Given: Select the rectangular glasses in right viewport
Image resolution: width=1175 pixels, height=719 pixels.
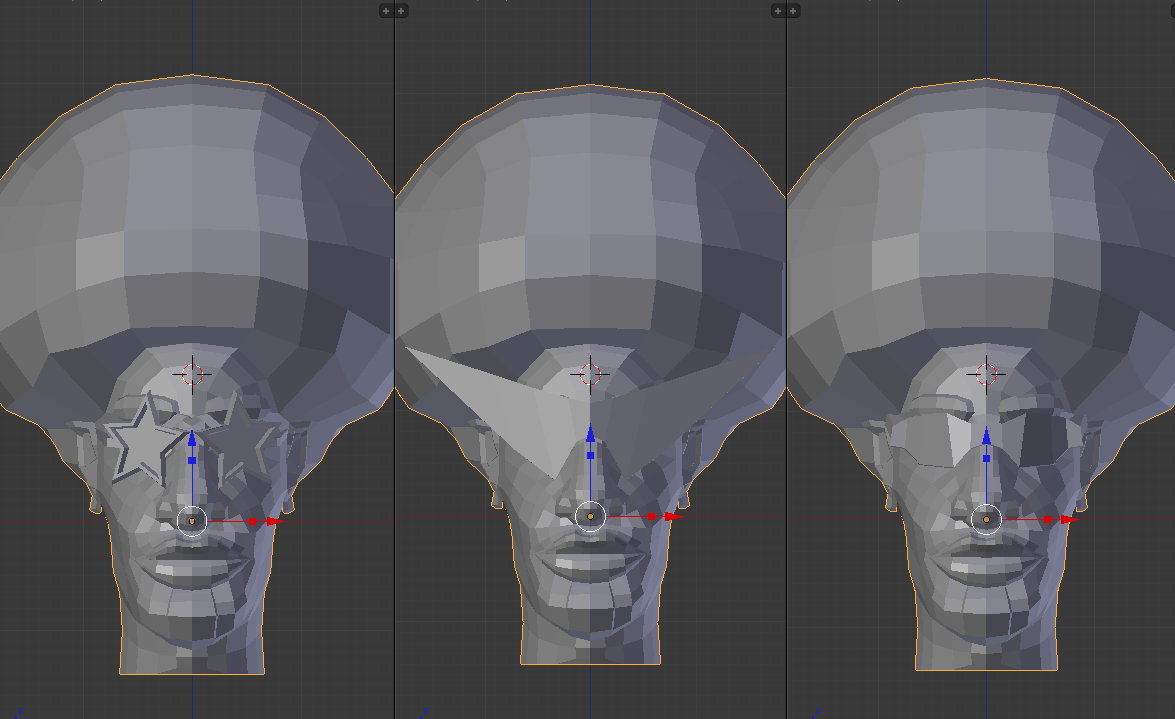Looking at the screenshot, I should 922,437.
